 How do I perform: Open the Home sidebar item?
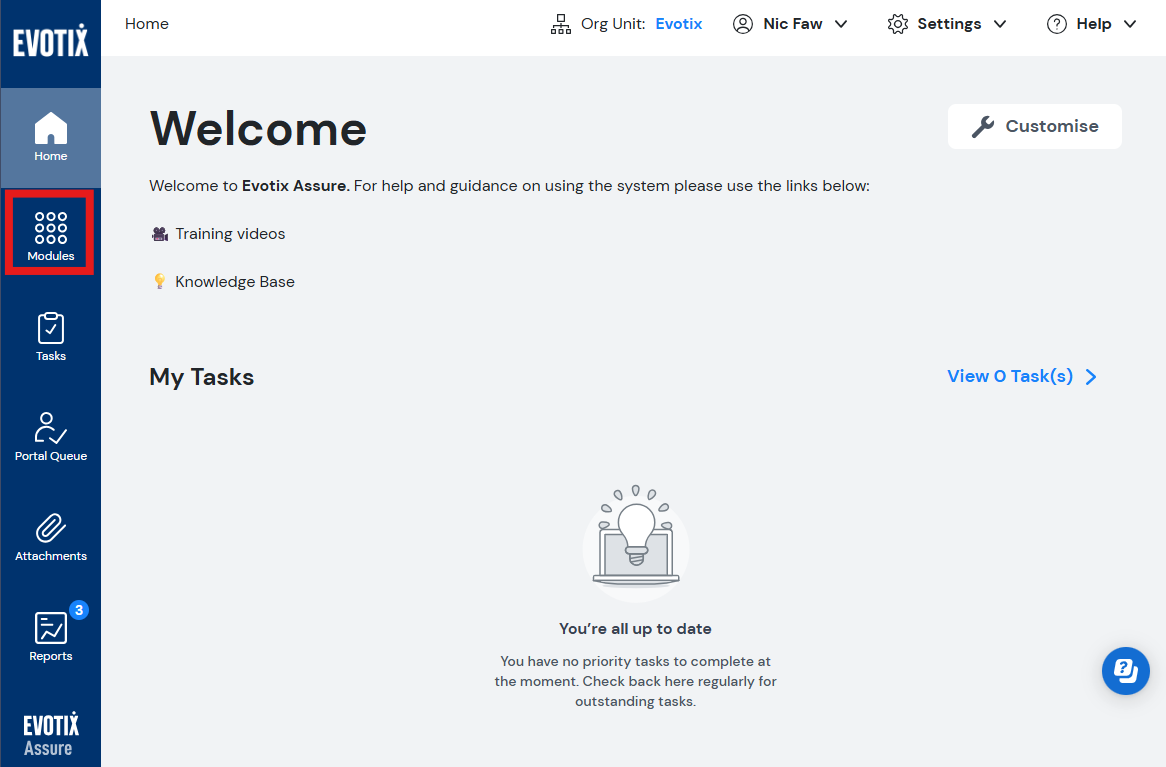coord(51,138)
